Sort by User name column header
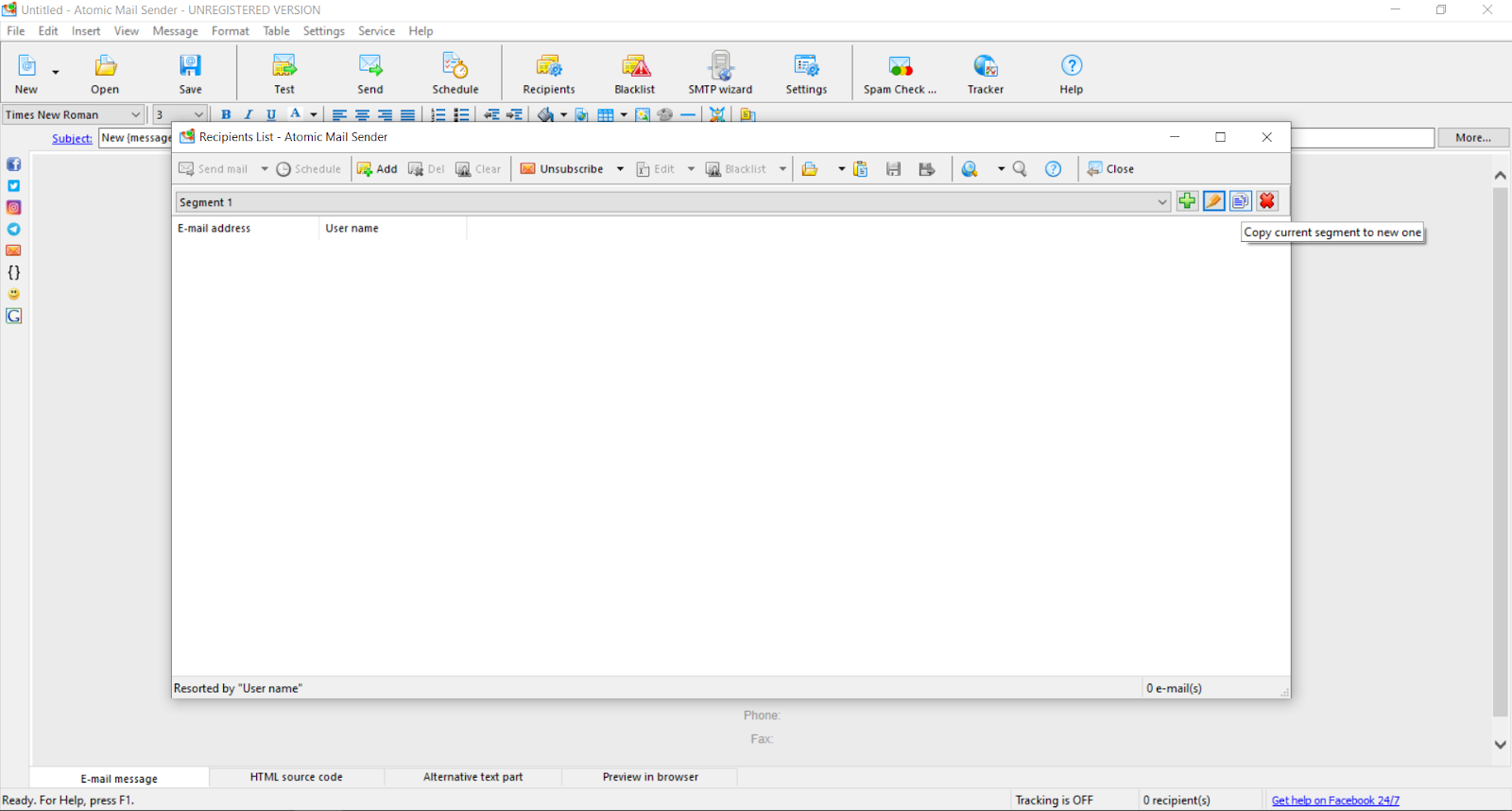1512x811 pixels. [x=393, y=228]
